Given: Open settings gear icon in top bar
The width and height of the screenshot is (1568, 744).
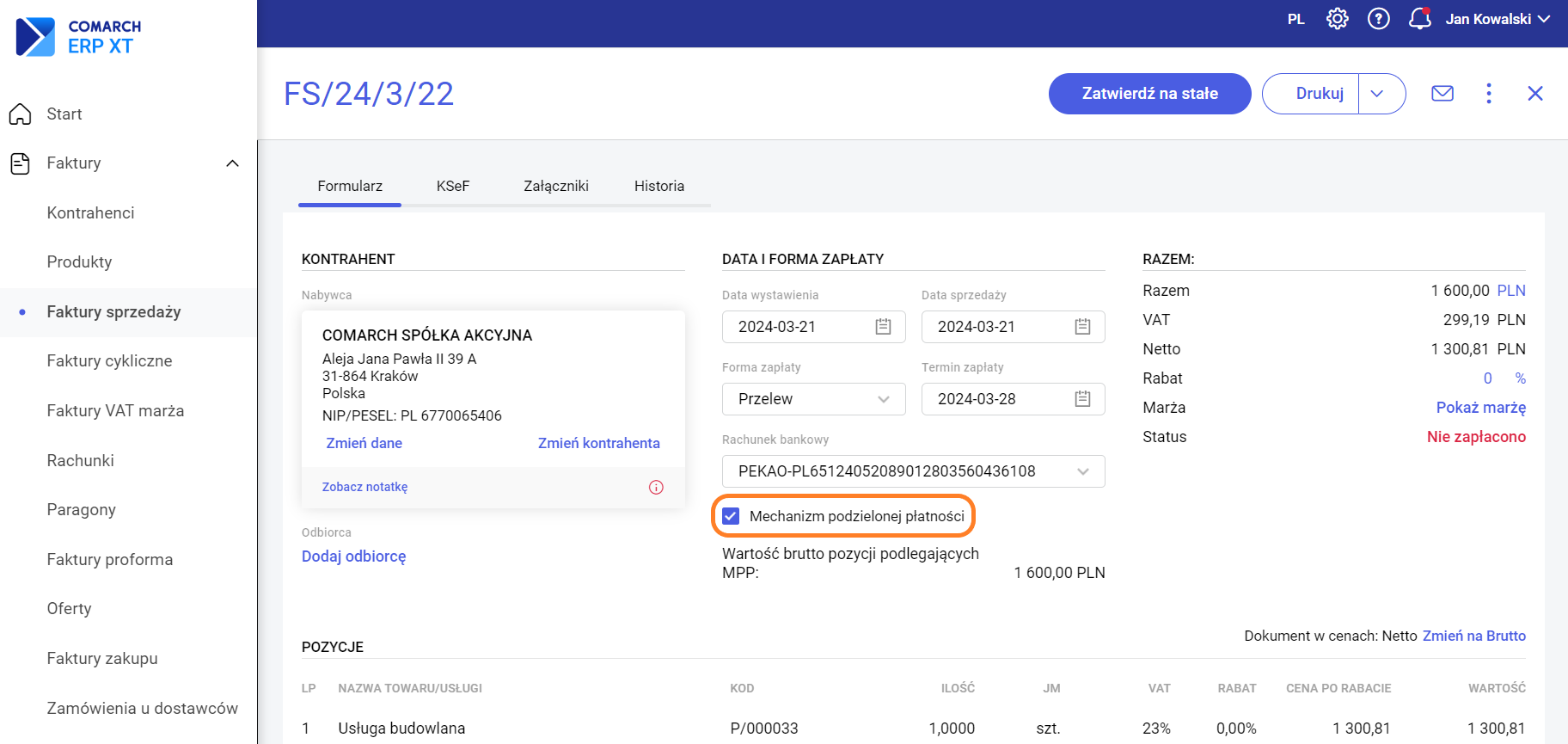Looking at the screenshot, I should 1337,19.
